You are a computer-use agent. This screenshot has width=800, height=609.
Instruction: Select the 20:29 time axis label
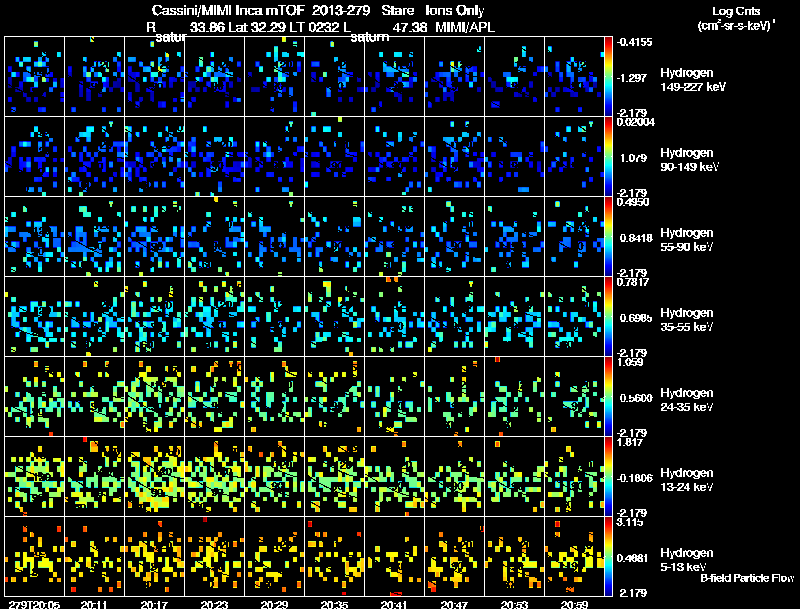(x=274, y=605)
